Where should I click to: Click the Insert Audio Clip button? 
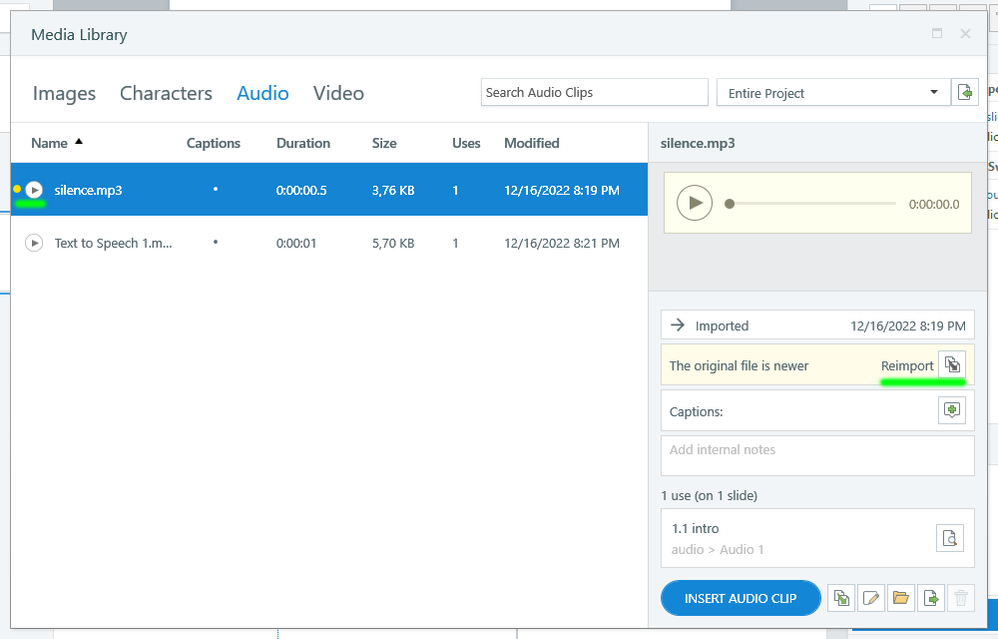pyautogui.click(x=740, y=598)
